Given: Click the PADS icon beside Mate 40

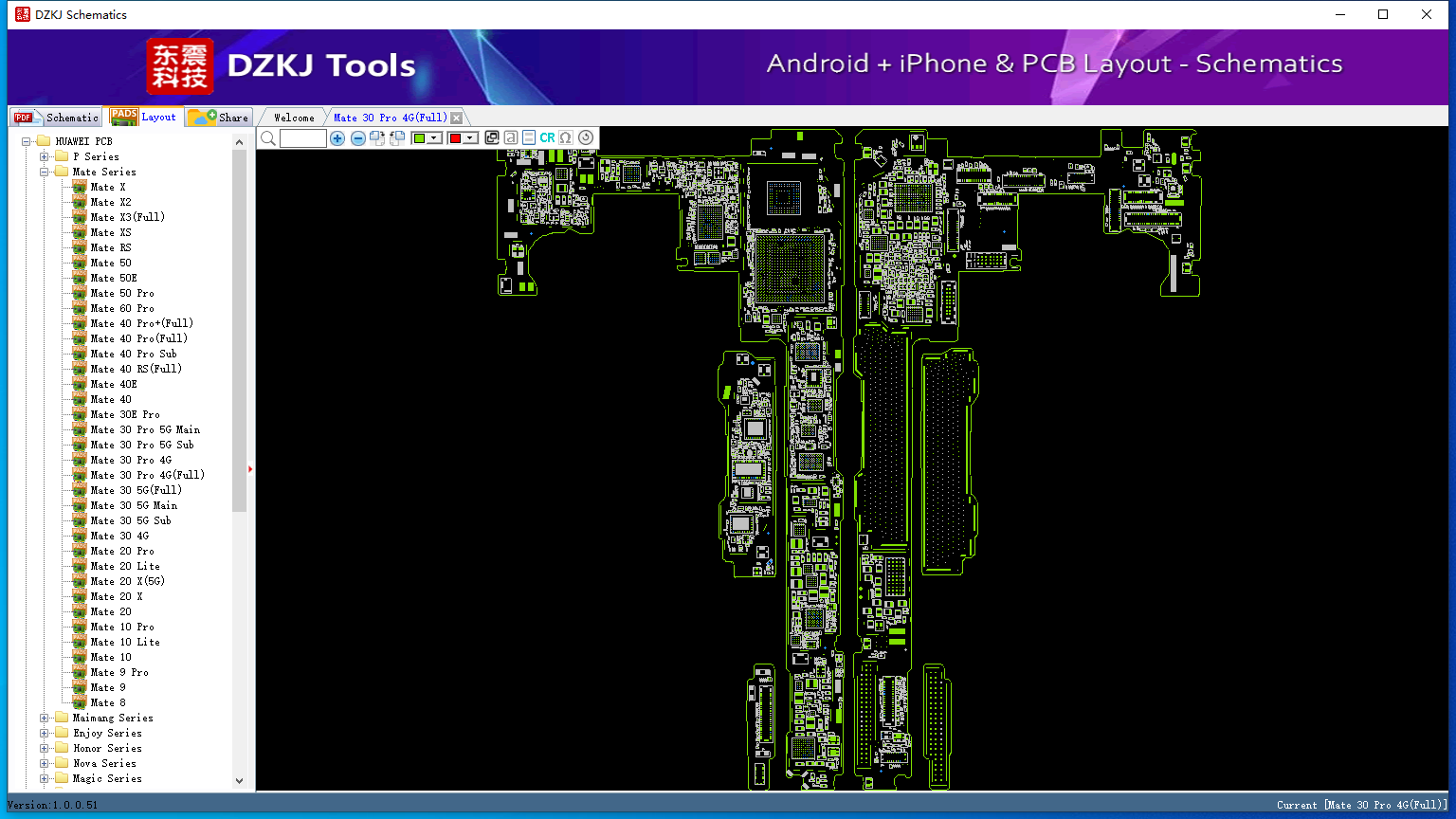Looking at the screenshot, I should tap(80, 399).
